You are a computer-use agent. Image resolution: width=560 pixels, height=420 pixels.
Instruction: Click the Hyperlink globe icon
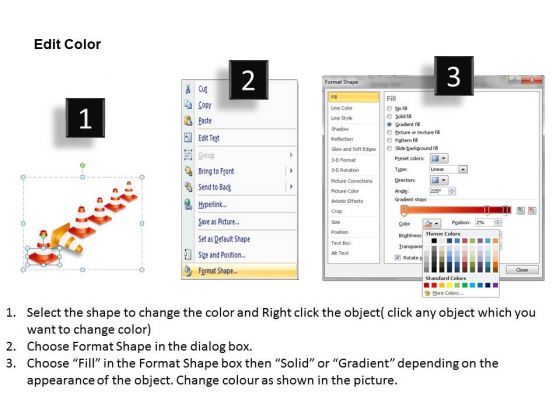(188, 204)
